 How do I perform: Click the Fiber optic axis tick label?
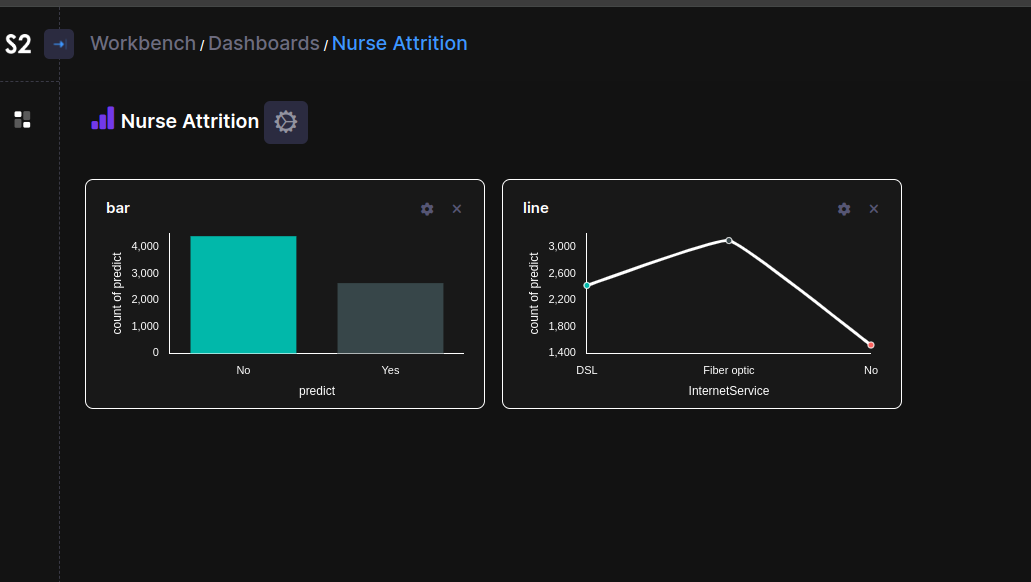[x=729, y=370]
